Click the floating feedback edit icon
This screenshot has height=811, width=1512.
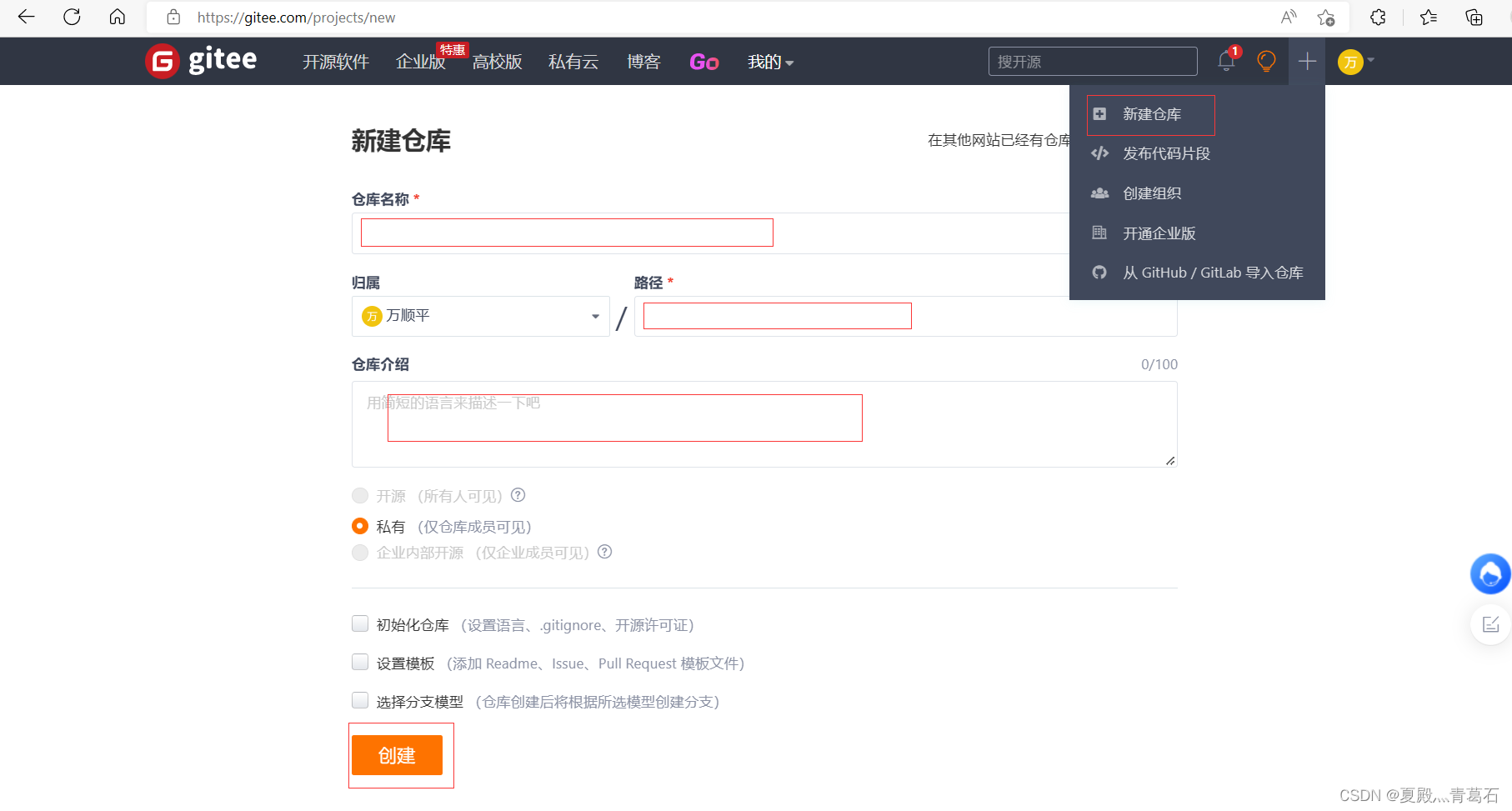click(x=1490, y=623)
